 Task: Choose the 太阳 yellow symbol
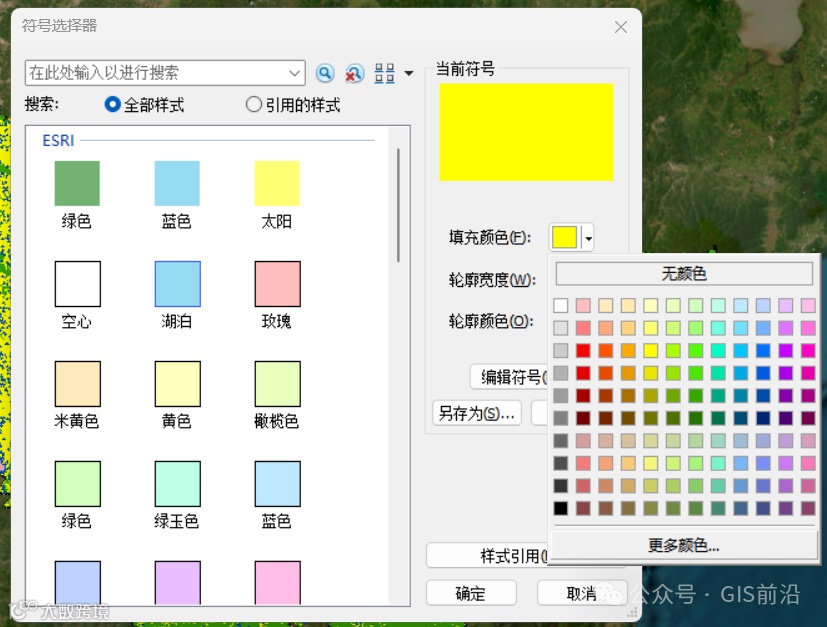tap(277, 183)
